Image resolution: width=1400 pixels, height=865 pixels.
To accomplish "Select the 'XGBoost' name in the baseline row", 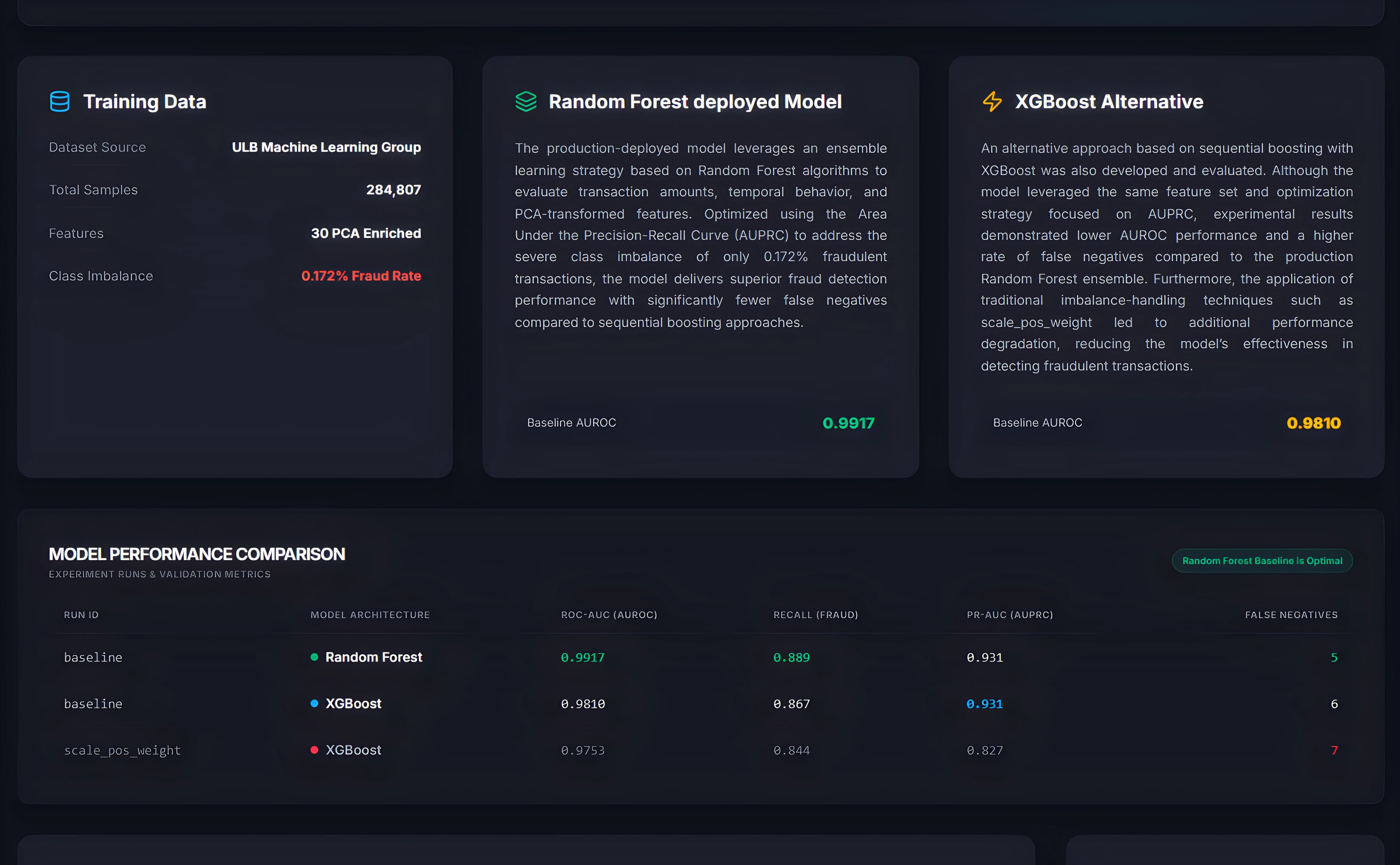I will pos(353,703).
